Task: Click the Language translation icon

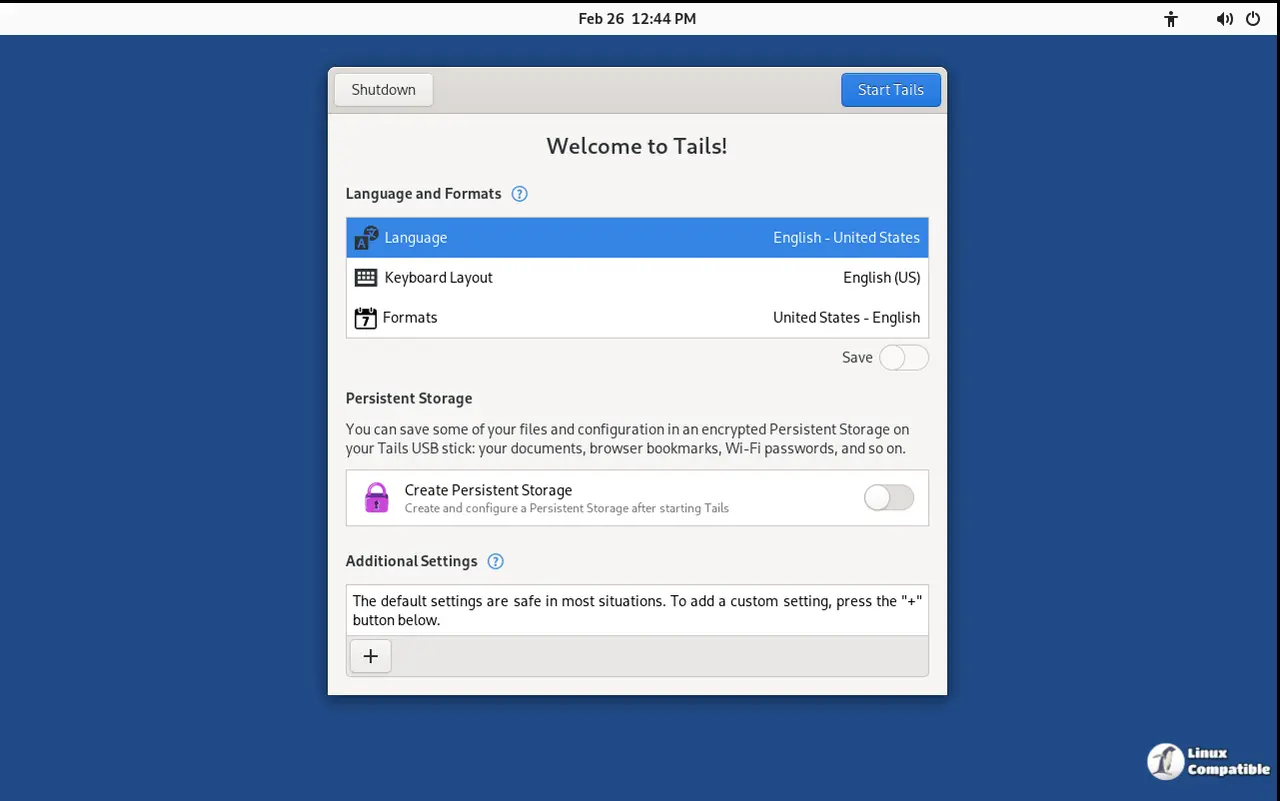Action: (366, 238)
